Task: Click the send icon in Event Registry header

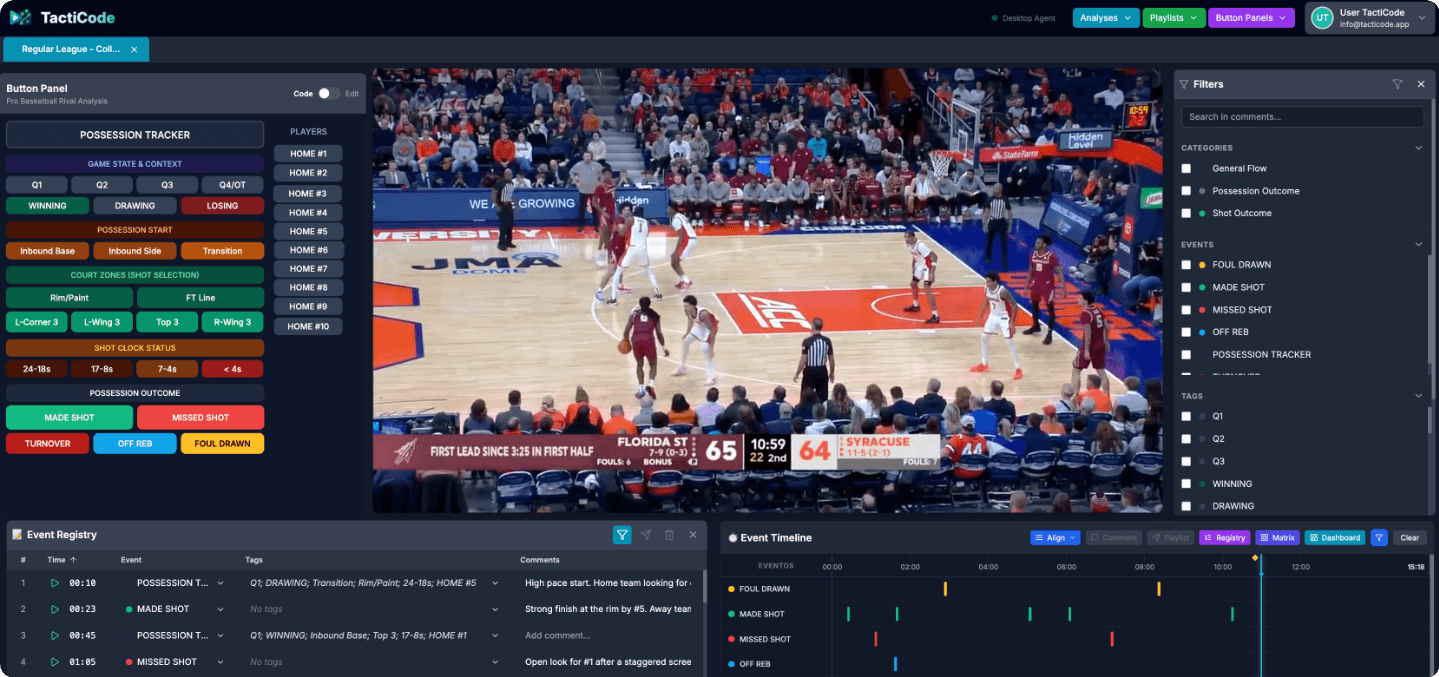Action: pos(646,535)
